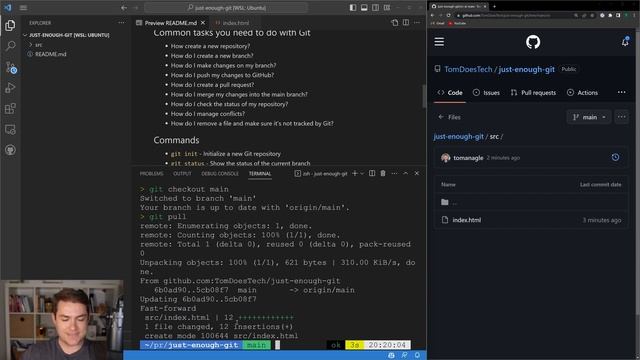Open just-enough-git repository title link
This screenshot has height=360, width=640.
(527, 69)
